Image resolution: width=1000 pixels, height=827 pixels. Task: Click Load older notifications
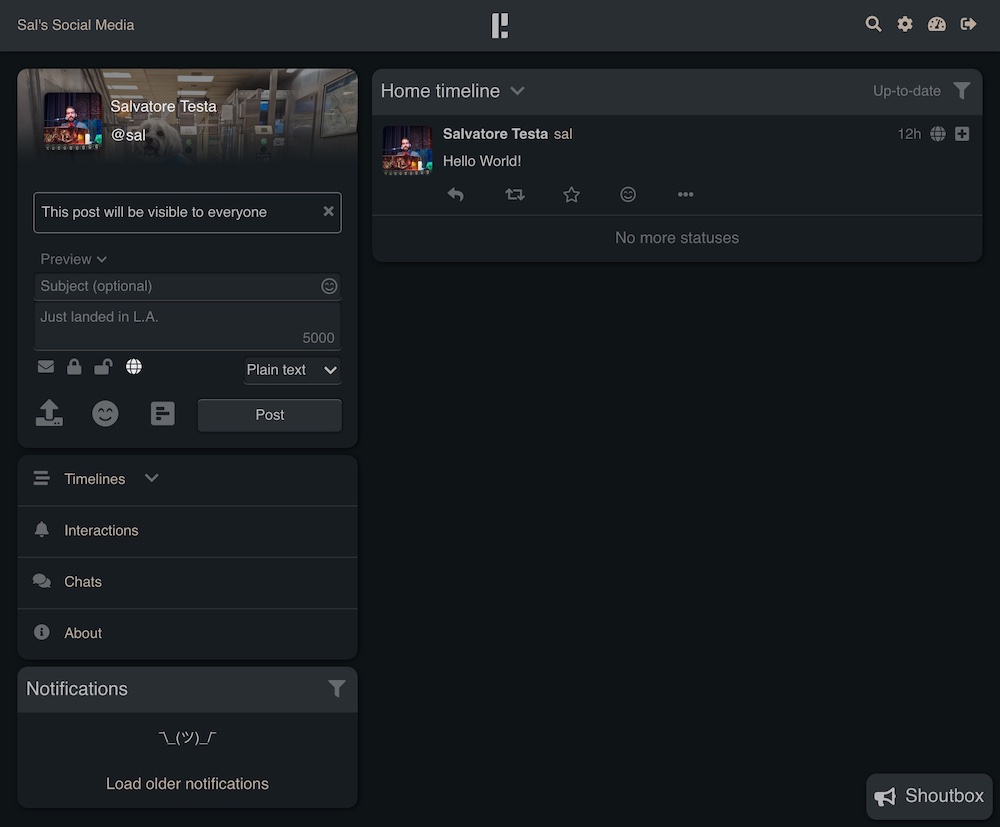click(187, 784)
